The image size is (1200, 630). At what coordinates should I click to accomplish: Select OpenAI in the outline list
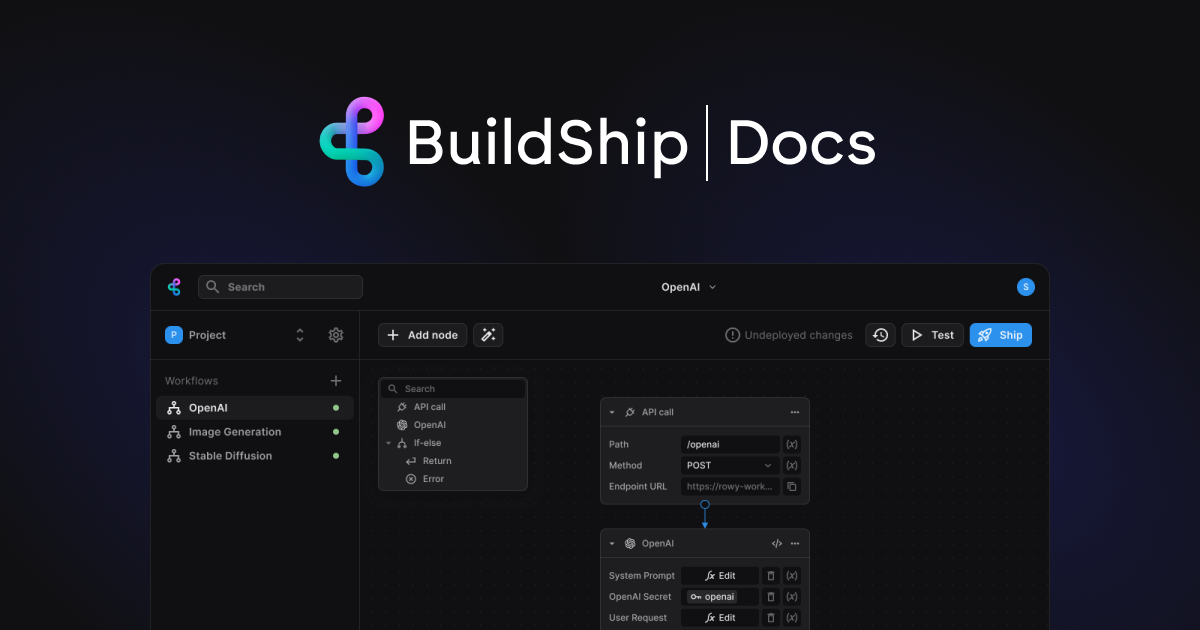(453, 425)
